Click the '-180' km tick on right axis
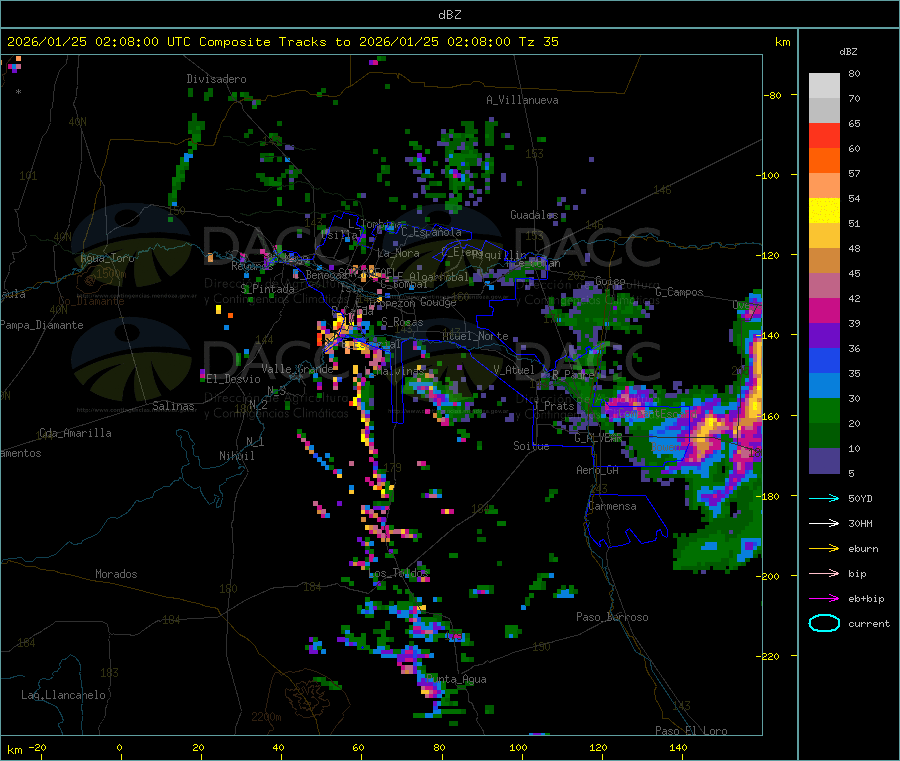 point(768,496)
